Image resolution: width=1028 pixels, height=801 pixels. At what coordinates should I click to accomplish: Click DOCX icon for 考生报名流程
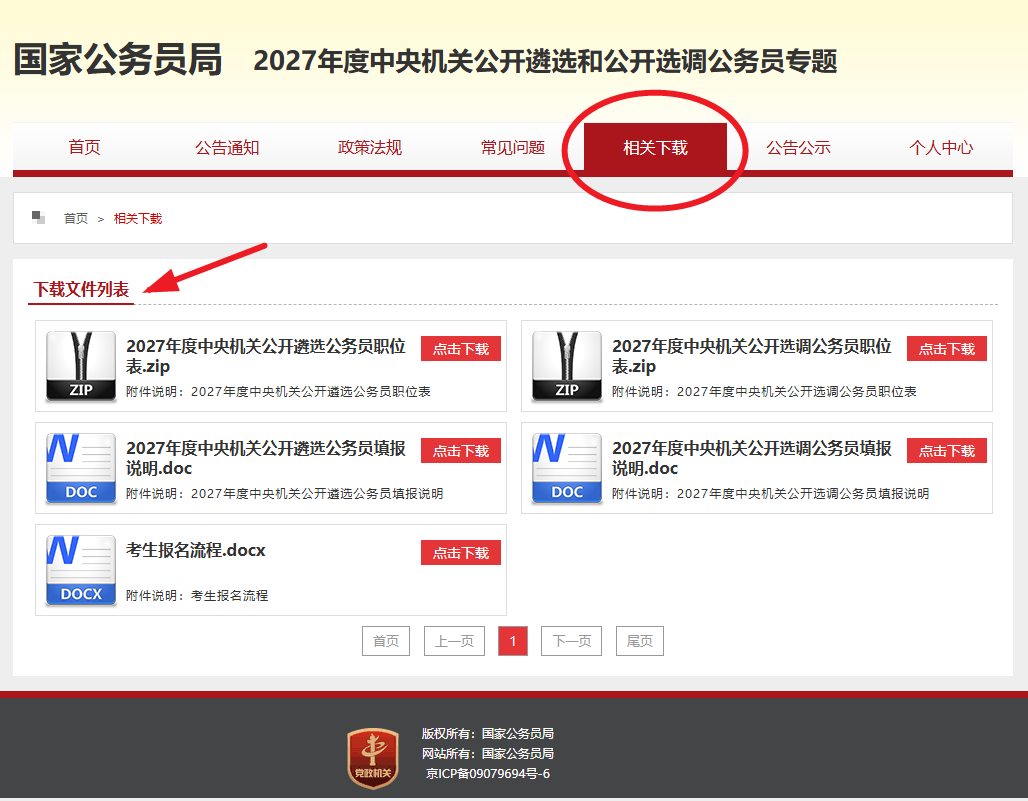tap(81, 570)
